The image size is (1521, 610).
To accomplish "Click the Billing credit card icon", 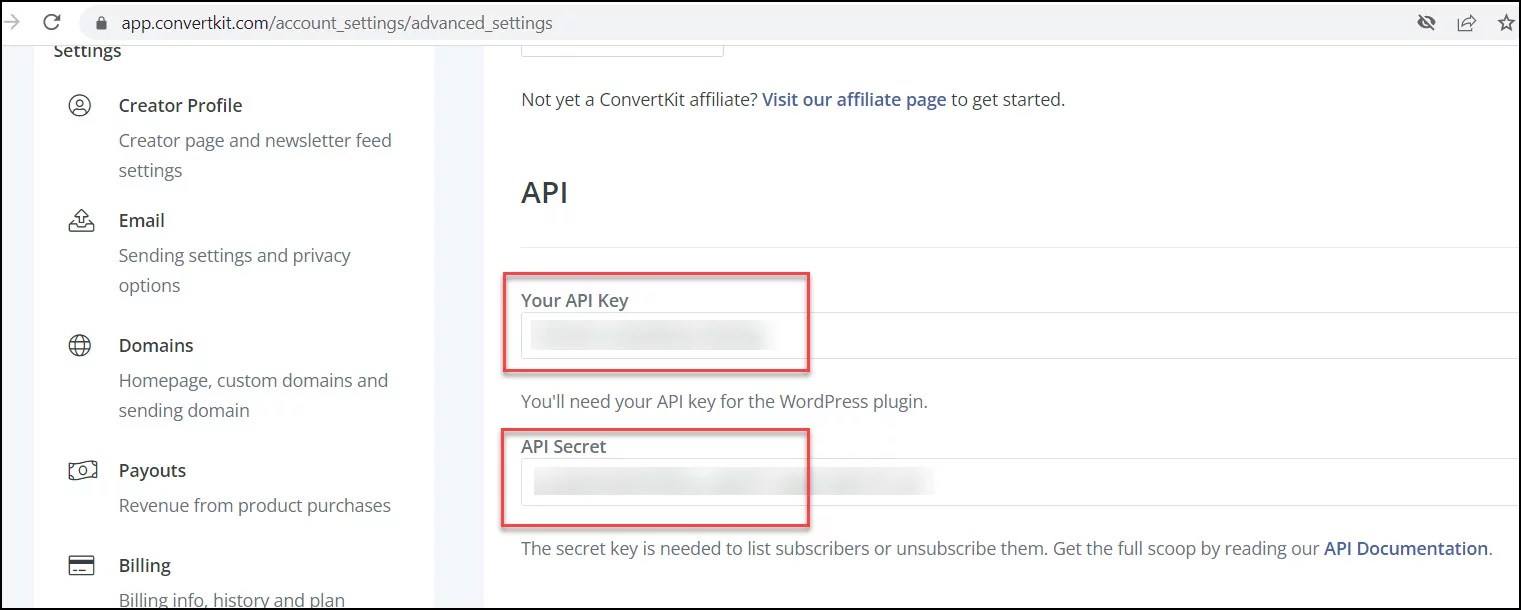I will coord(80,565).
